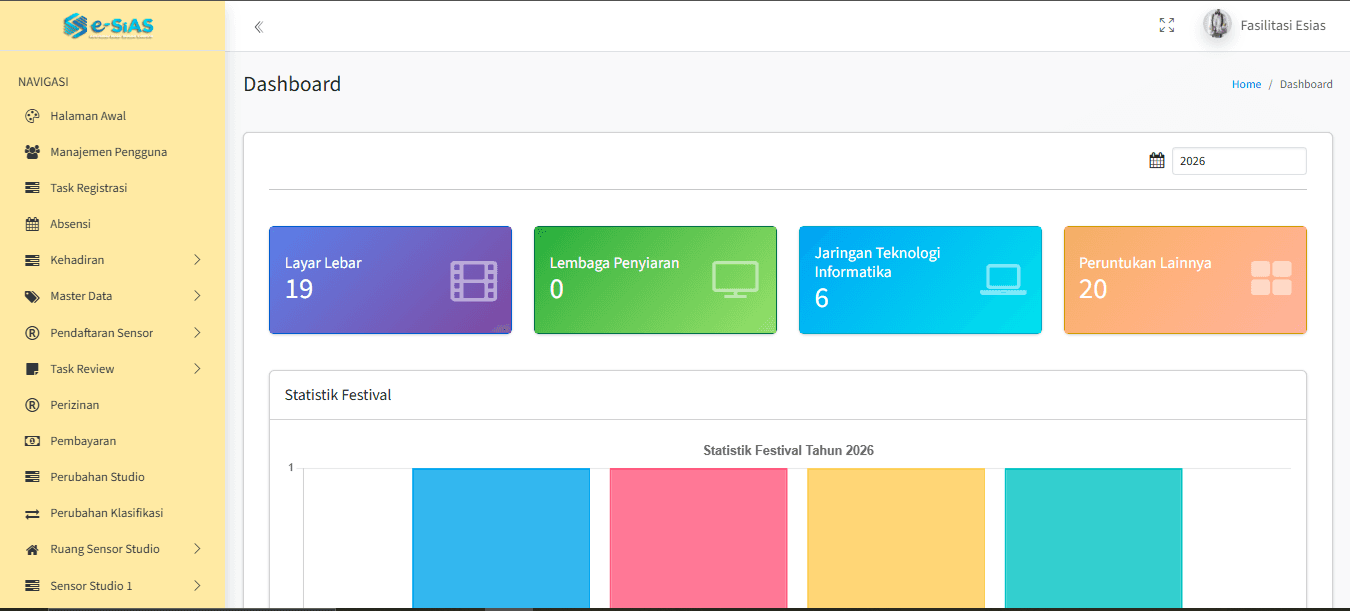Click grid icon on Peruntukan Lainnya card
The width and height of the screenshot is (1350, 611).
pyautogui.click(x=1271, y=279)
